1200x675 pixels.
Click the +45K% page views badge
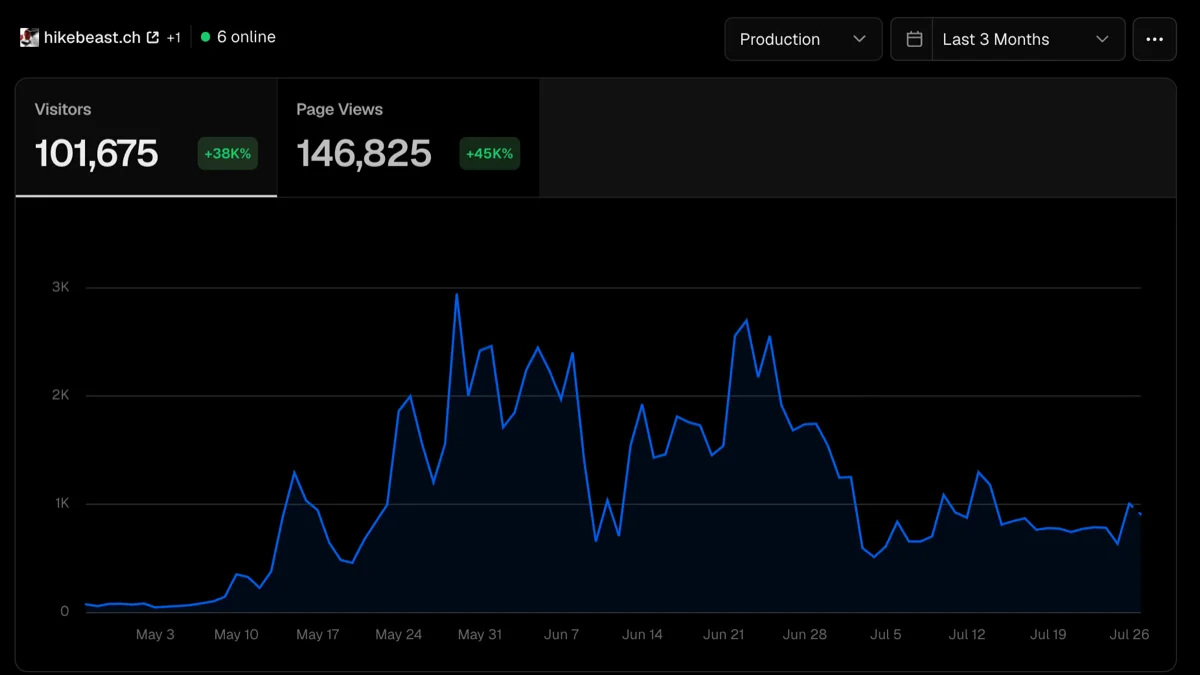(x=490, y=154)
